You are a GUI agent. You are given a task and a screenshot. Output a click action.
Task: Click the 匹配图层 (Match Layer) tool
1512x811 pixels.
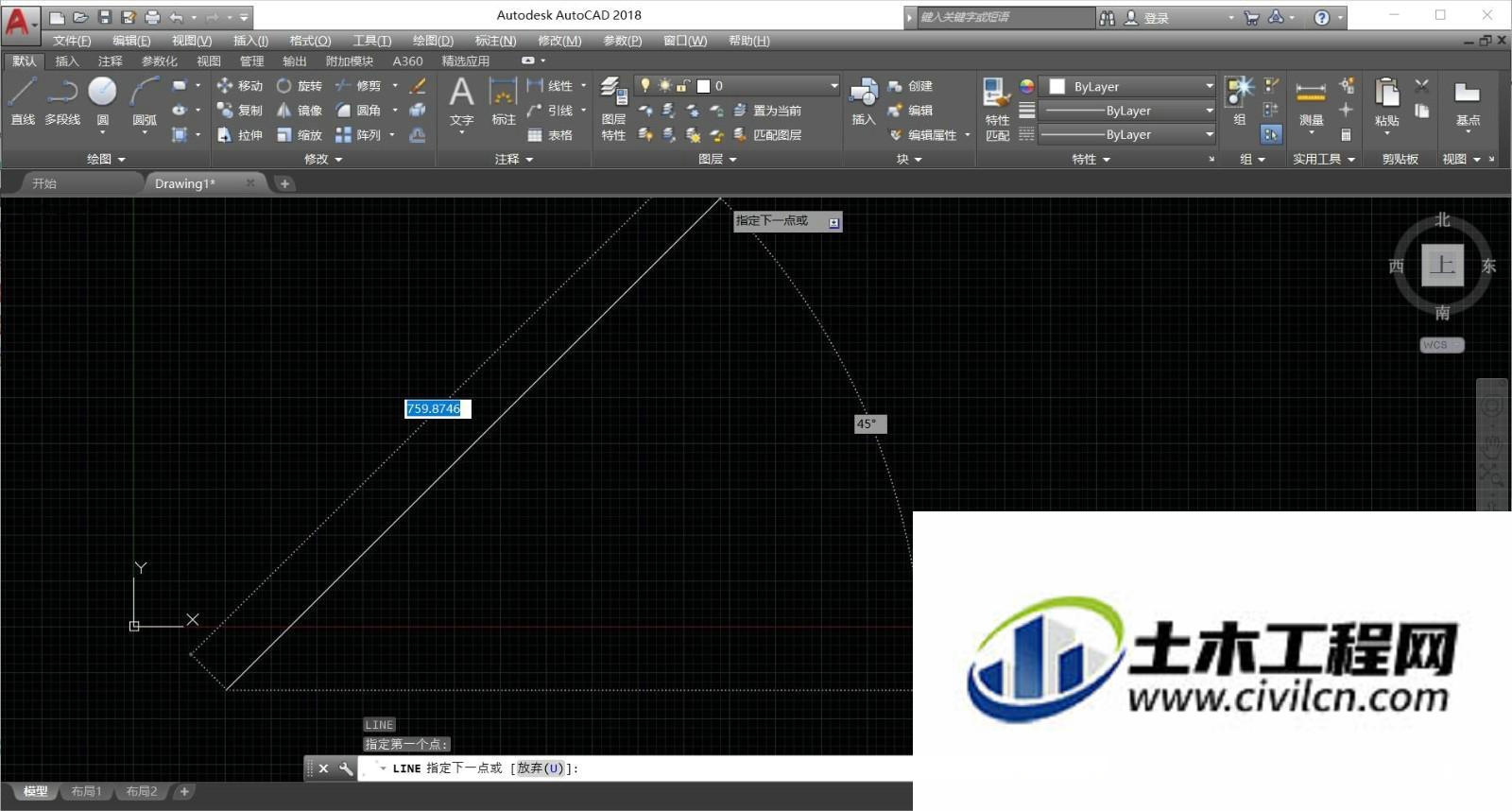tap(767, 135)
